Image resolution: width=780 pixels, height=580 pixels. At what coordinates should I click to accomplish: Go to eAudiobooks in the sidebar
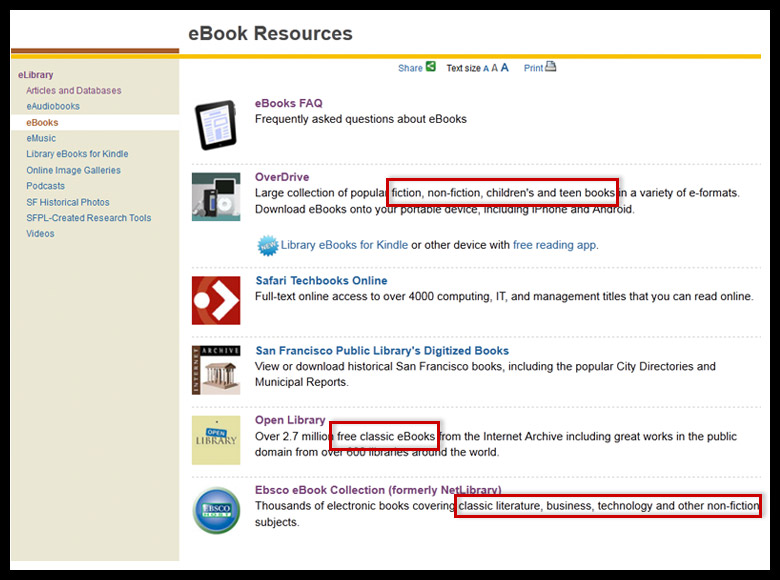point(53,106)
